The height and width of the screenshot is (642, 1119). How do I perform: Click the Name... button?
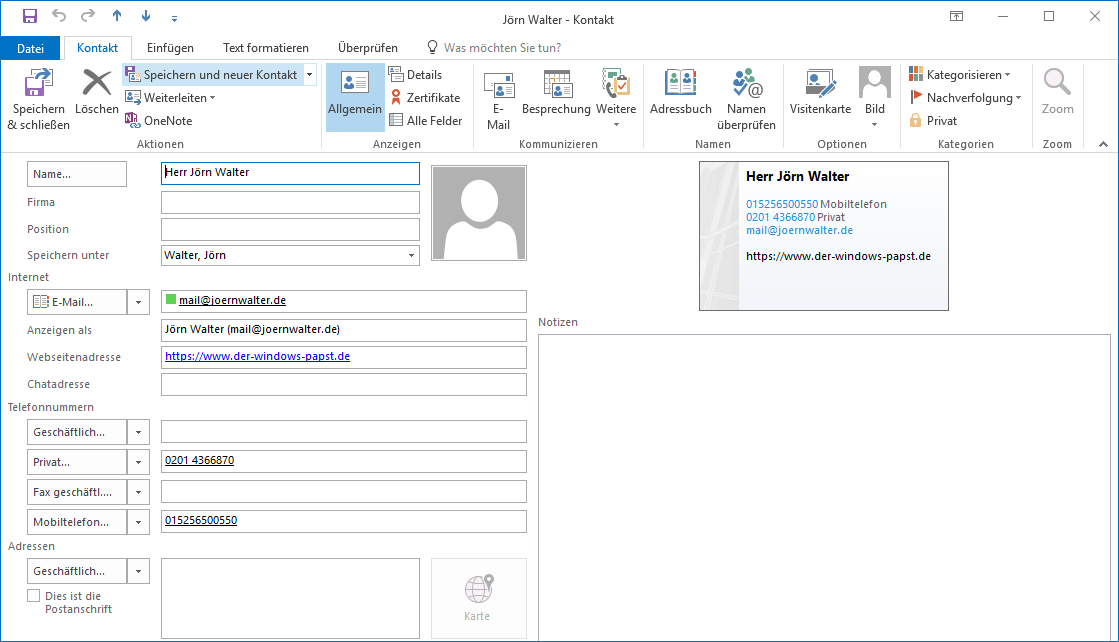(77, 174)
